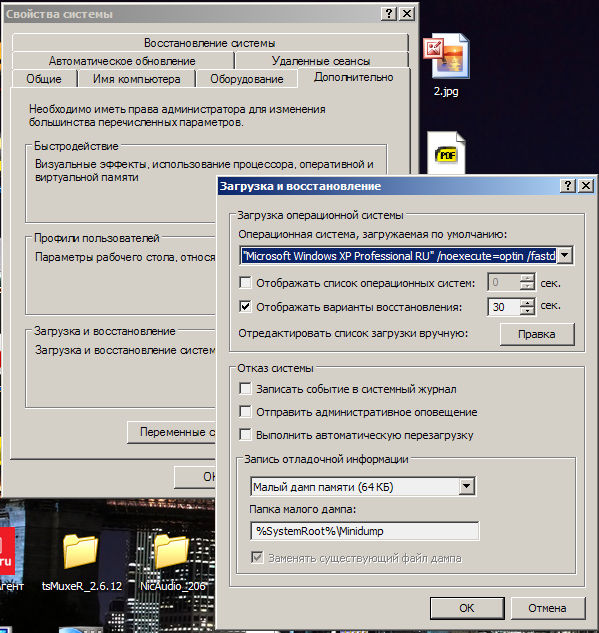Decrease OS list display time spinner
This screenshot has height=633, width=599.
point(527,286)
